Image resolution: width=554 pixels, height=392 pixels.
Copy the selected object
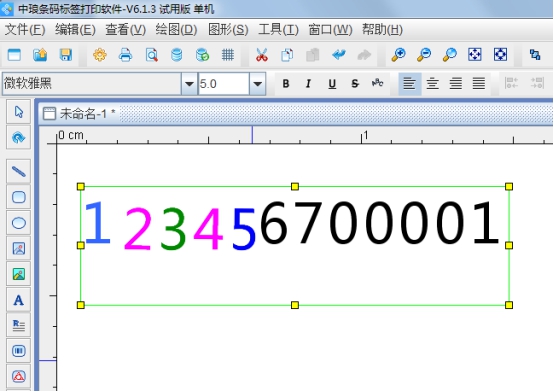click(x=287, y=55)
